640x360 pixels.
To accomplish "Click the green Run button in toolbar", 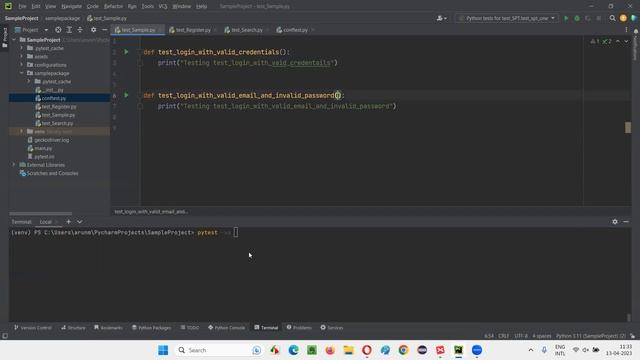I will 566,18.
